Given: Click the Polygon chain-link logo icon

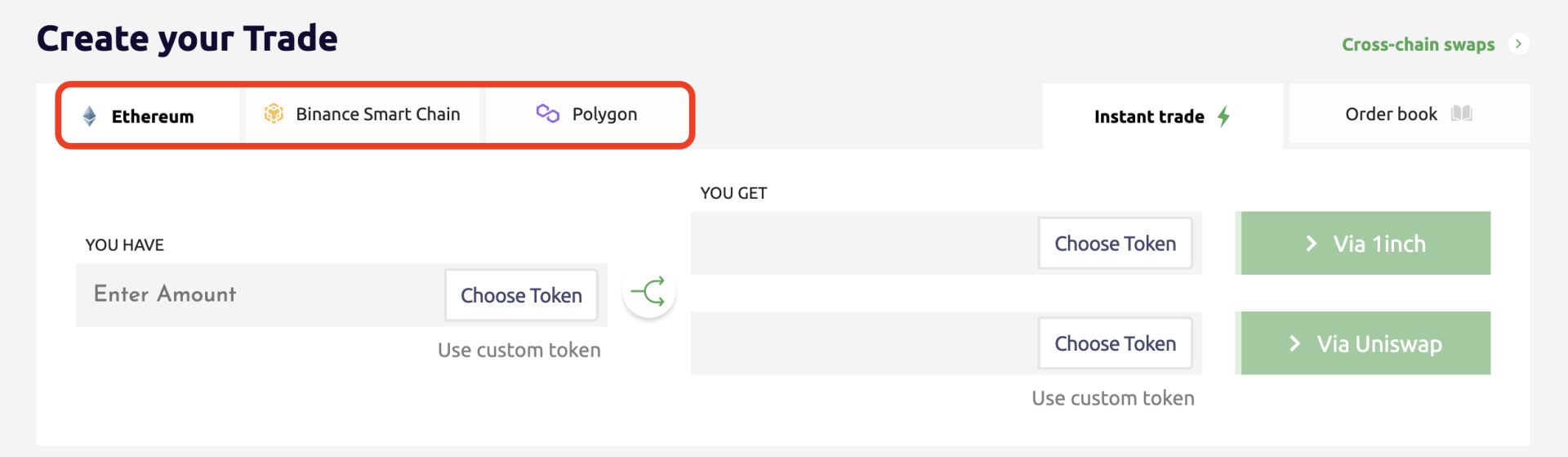Looking at the screenshot, I should point(547,114).
